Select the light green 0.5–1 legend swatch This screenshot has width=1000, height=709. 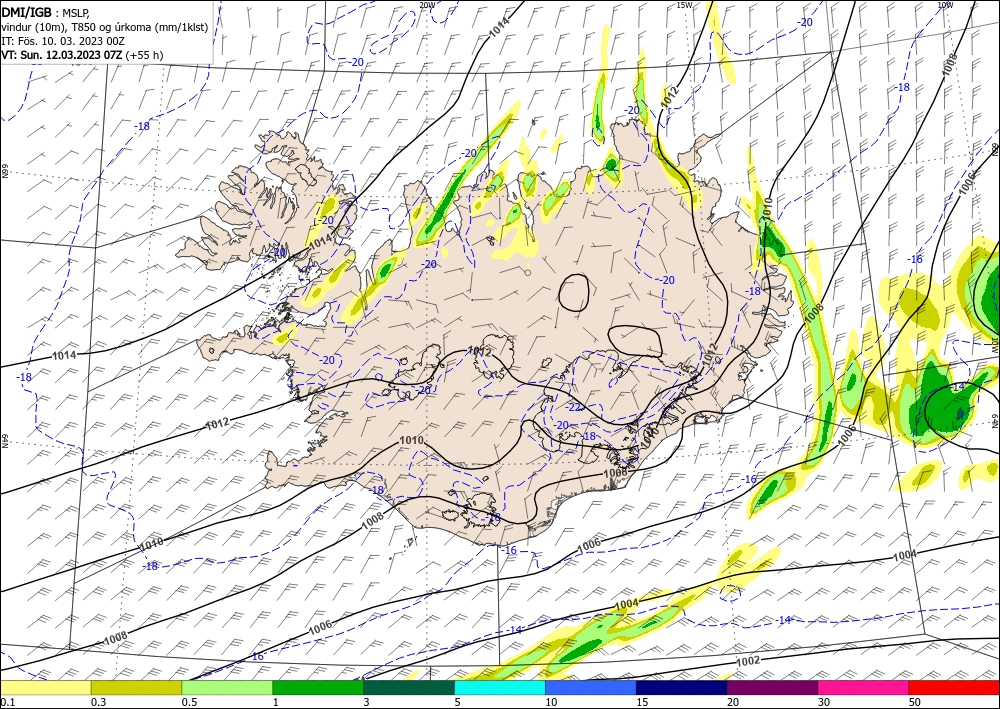(x=227, y=687)
